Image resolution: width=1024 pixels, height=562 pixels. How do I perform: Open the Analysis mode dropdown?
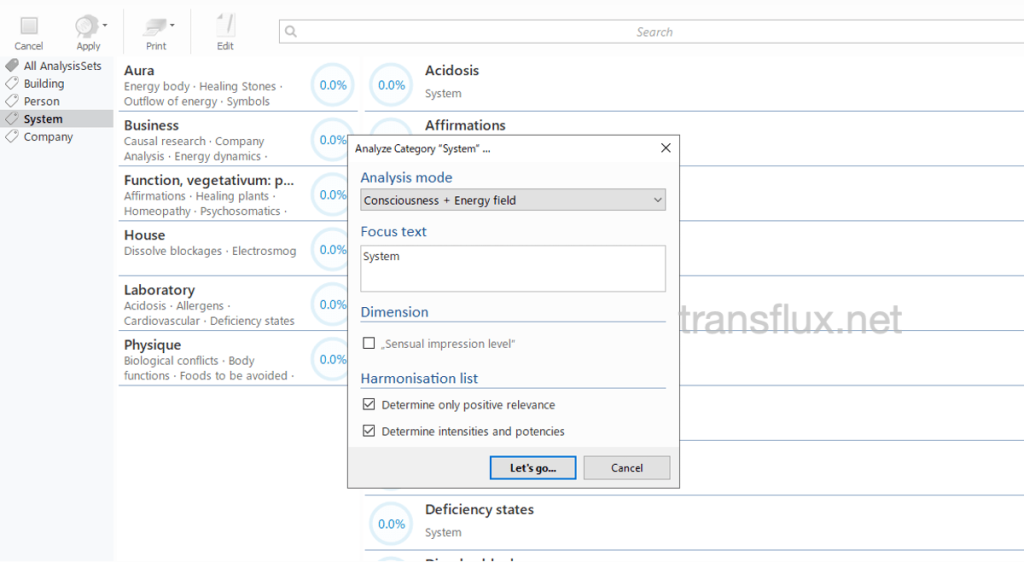512,200
